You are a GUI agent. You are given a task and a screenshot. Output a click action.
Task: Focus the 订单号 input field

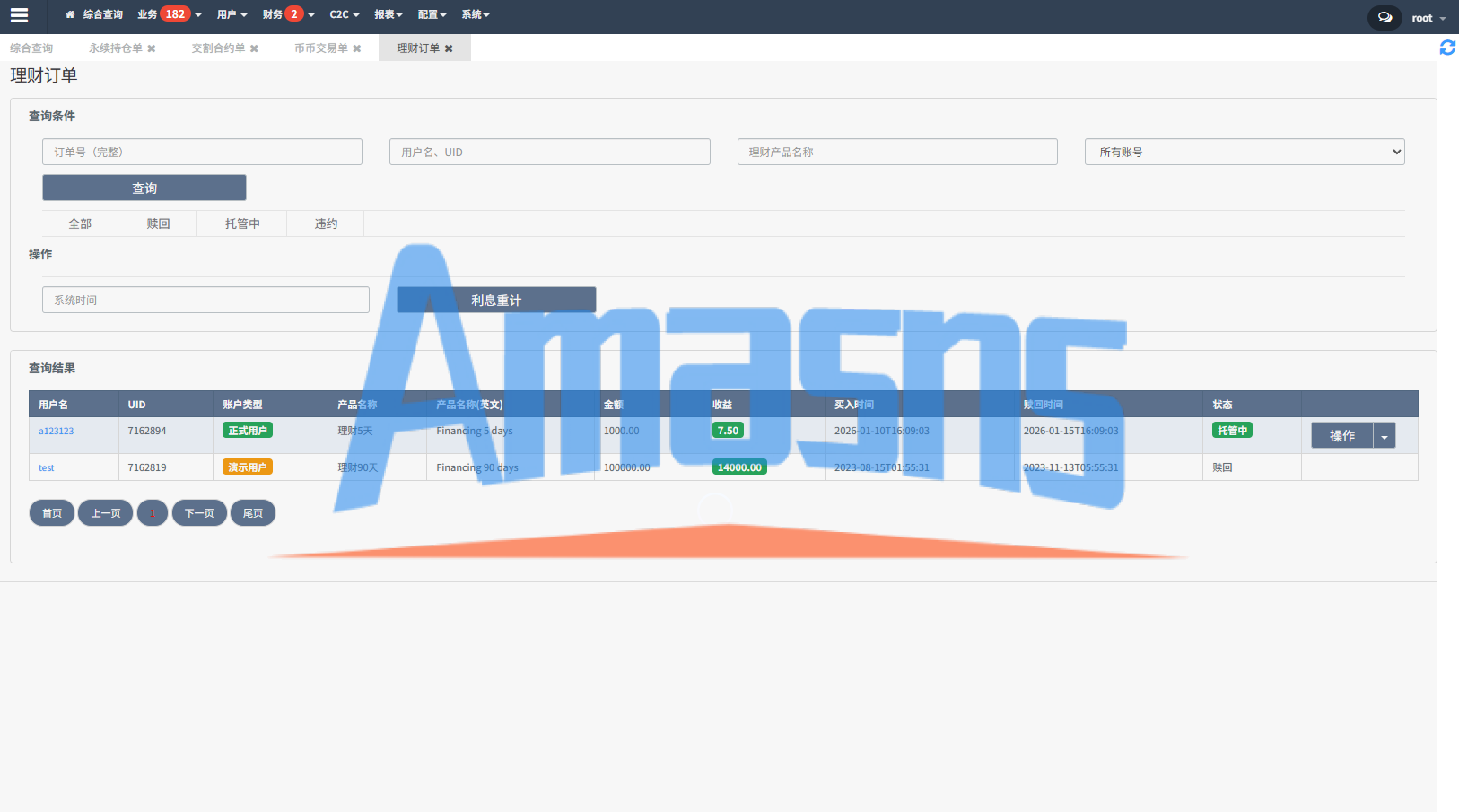[x=202, y=152]
